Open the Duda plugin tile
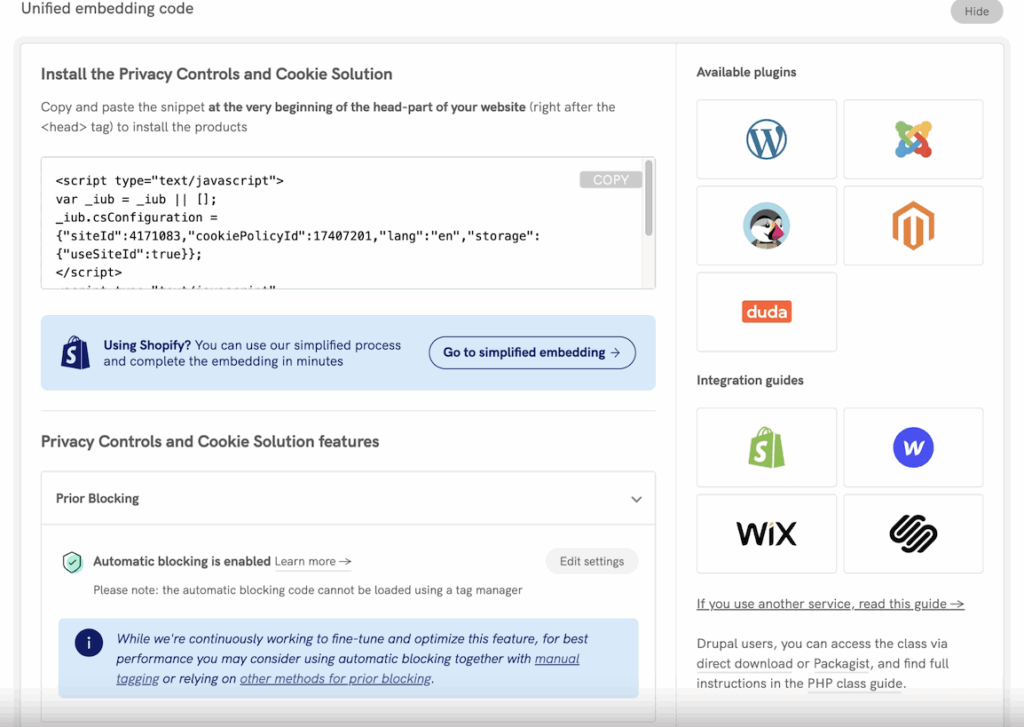1024x727 pixels. [766, 312]
